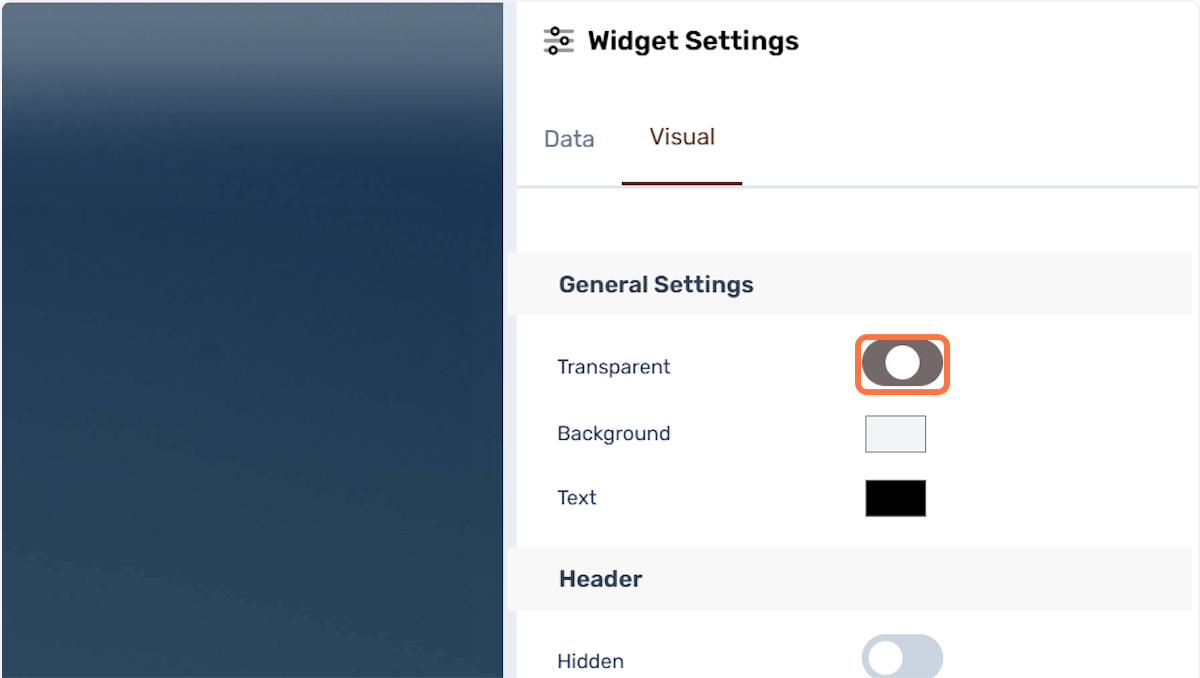Screen dimensions: 1200x678
Task: Click the Hidden label
Action: pyautogui.click(x=590, y=661)
